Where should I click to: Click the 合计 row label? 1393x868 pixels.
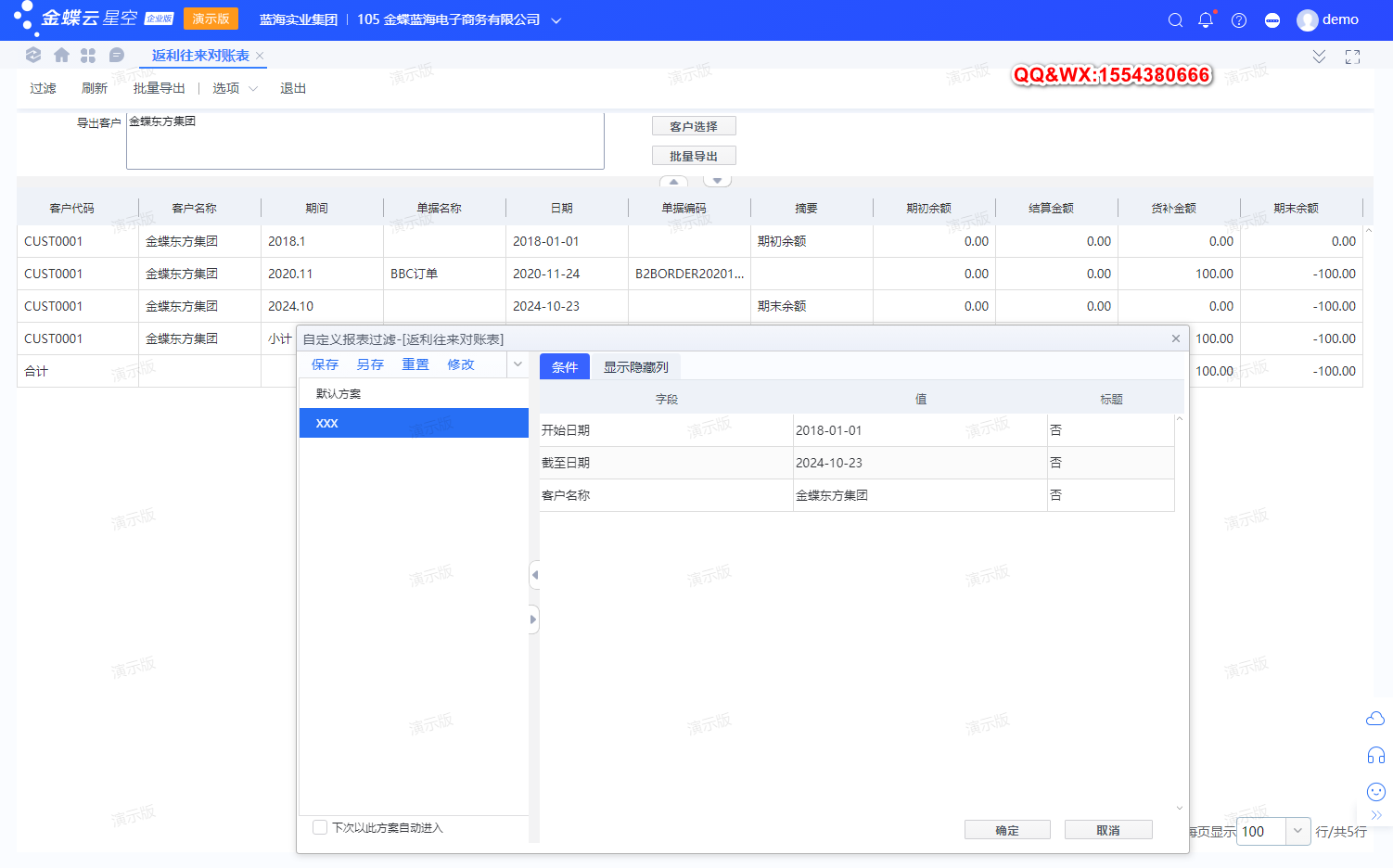coord(36,371)
